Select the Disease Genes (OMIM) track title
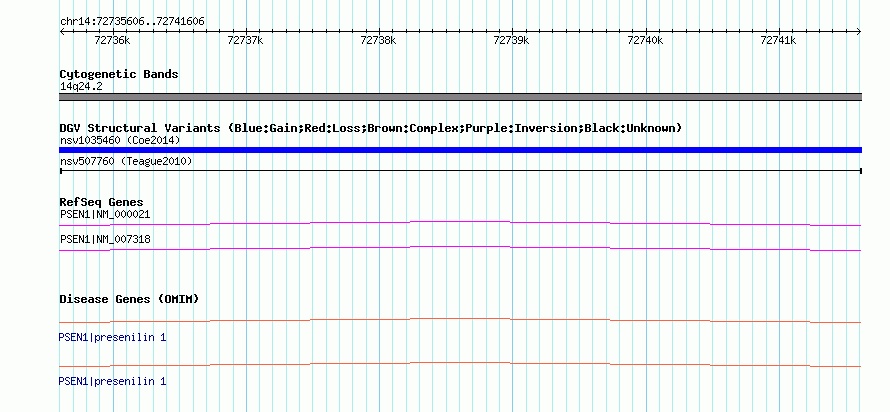Image resolution: width=890 pixels, height=412 pixels. click(x=129, y=299)
